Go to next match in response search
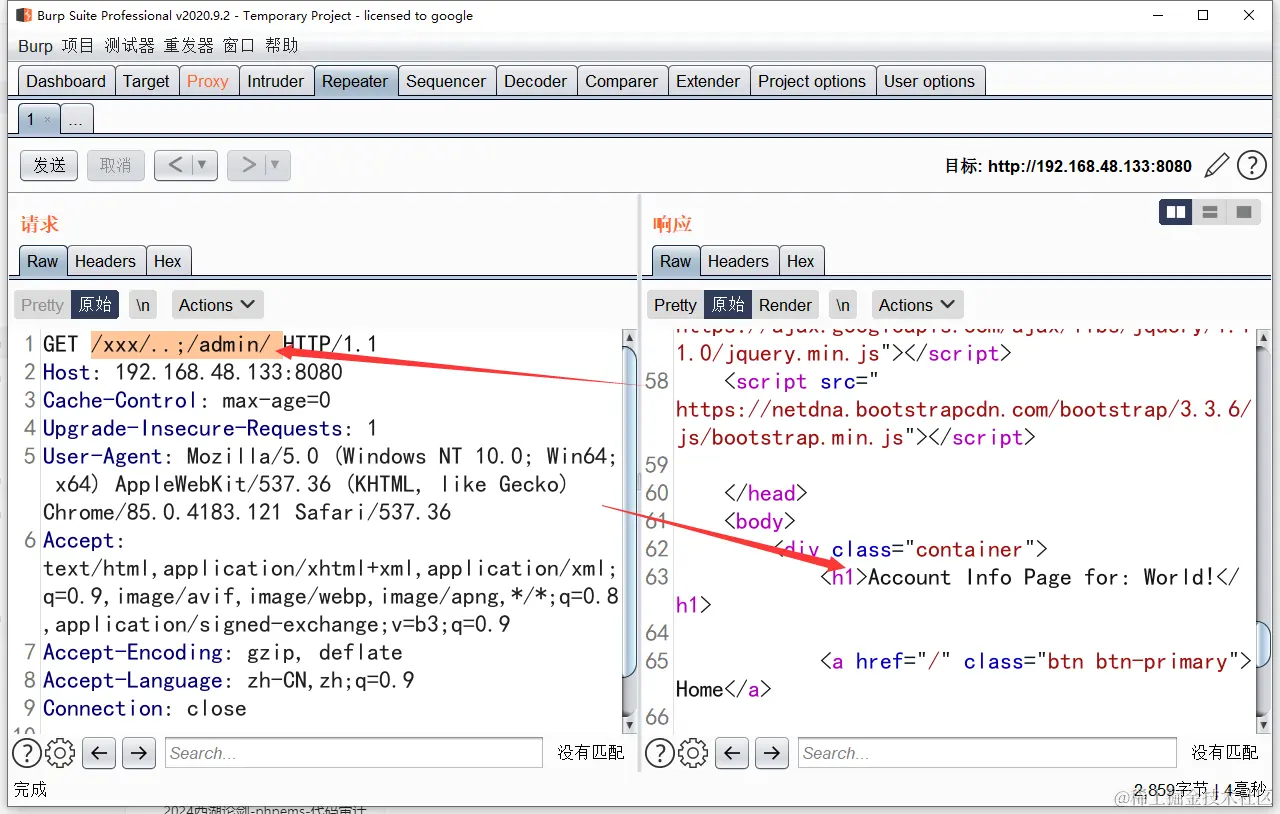The width and height of the screenshot is (1280, 814). coord(772,753)
